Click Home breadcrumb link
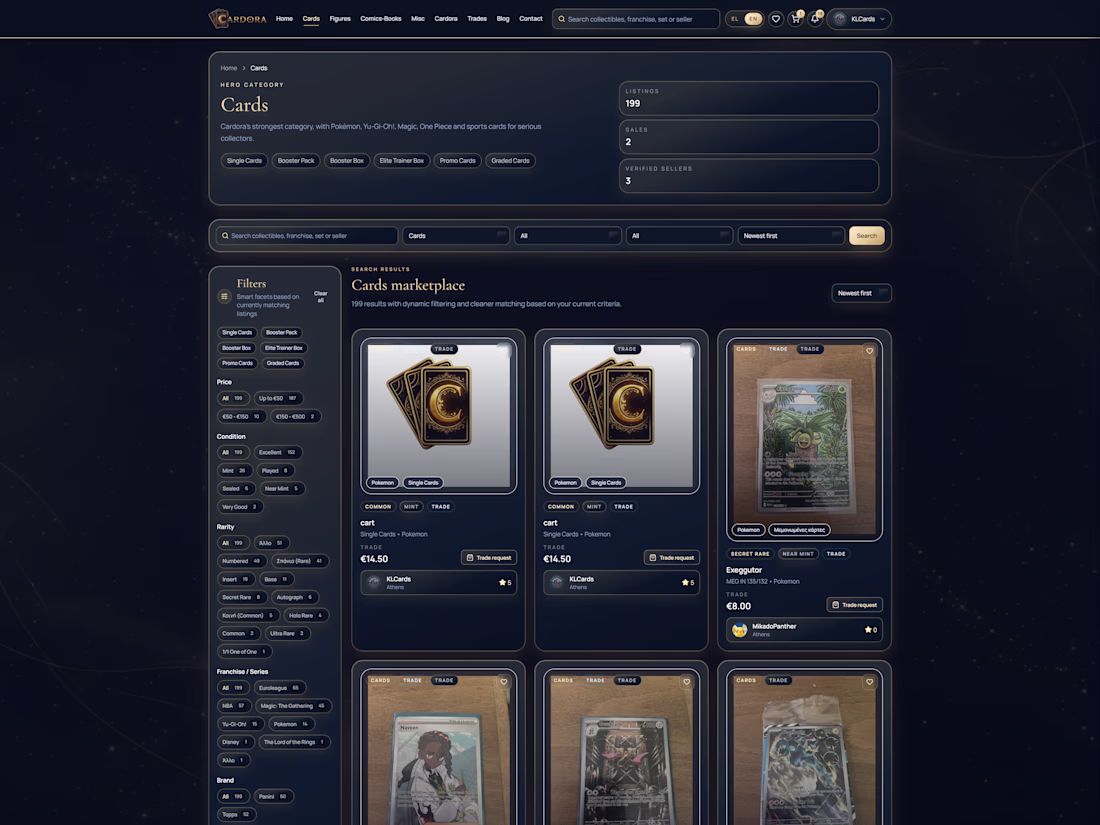Screen dimensions: 1100x825 tap(229, 68)
